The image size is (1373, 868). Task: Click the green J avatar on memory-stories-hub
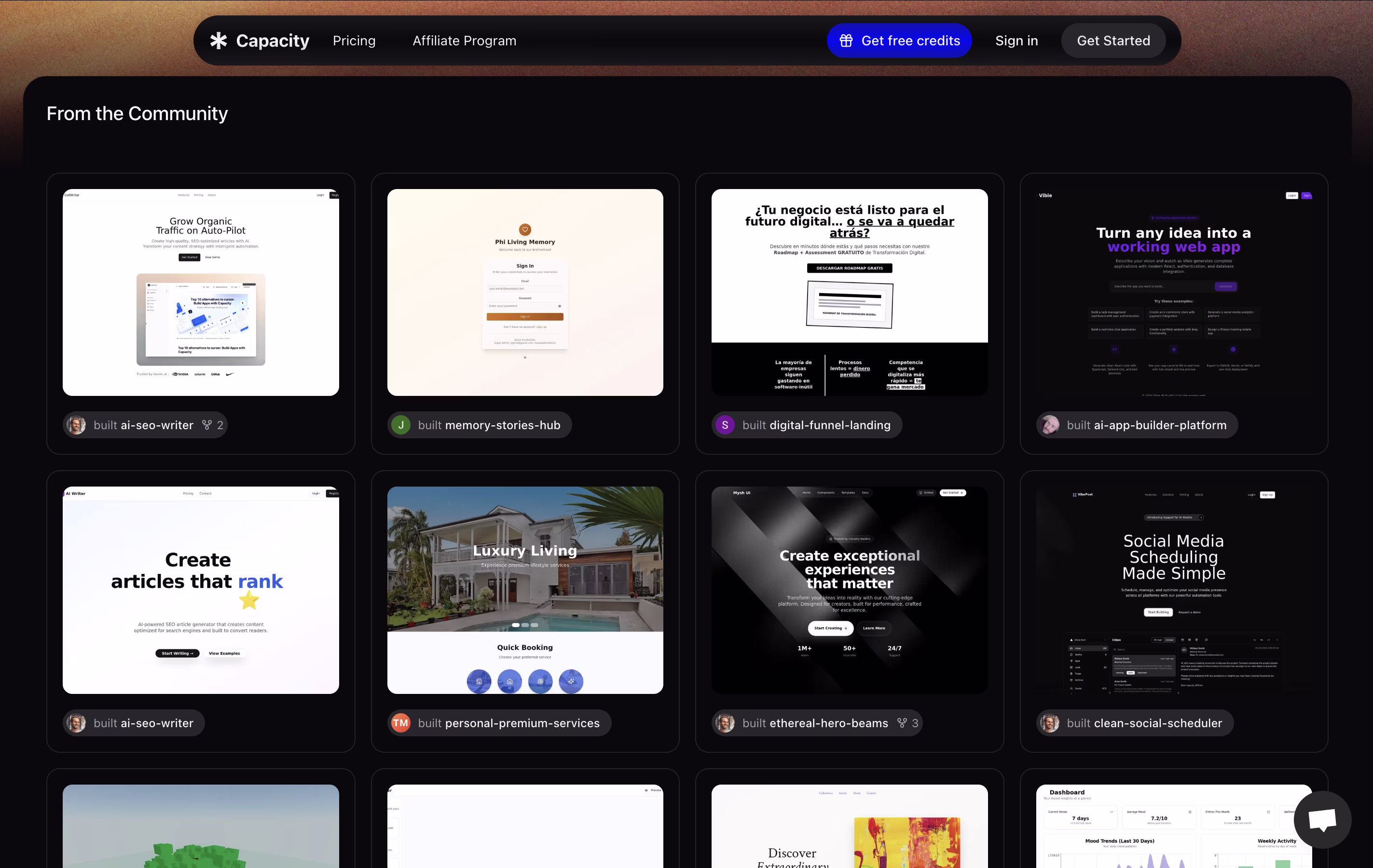coord(401,425)
